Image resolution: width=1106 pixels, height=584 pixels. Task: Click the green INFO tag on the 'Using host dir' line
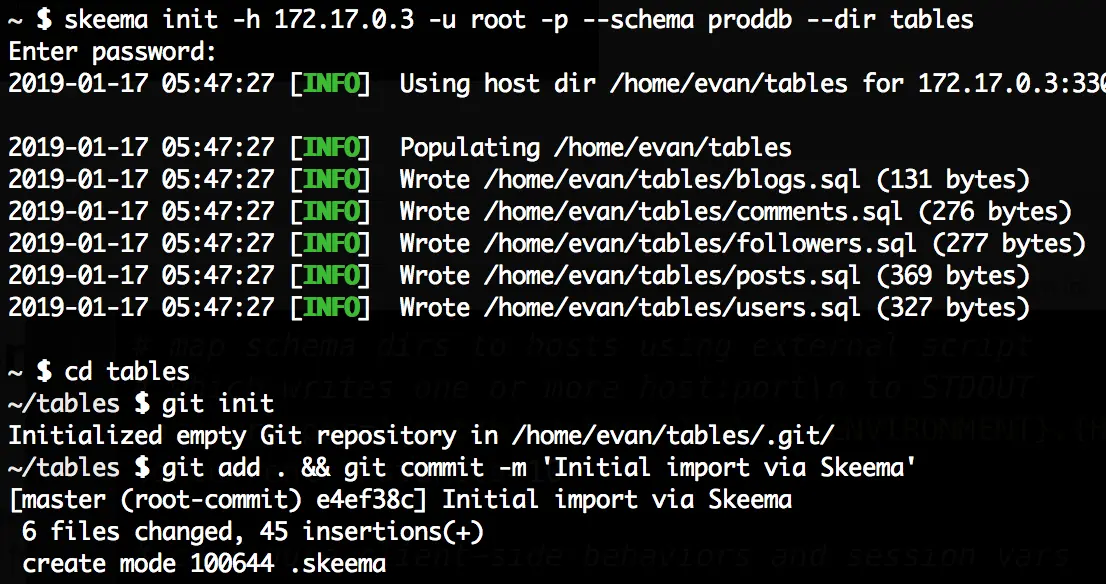coord(329,84)
